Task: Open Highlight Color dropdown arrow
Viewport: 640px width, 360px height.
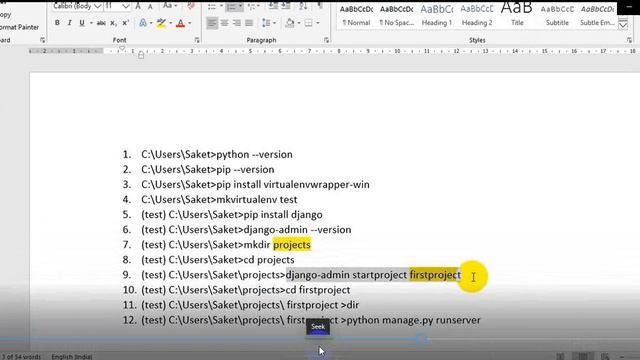Action: pos(170,23)
